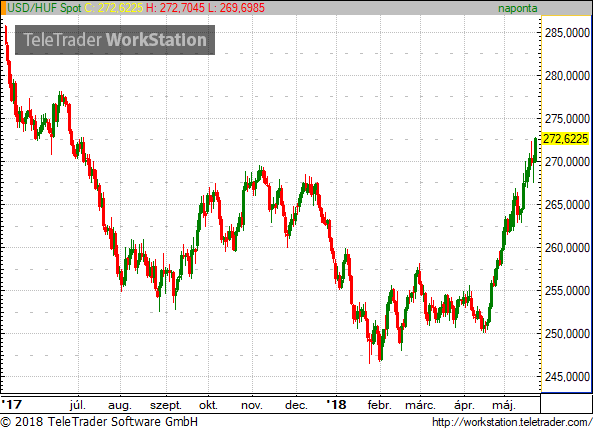Viewport: 593px width, 431px height.
Task: Click the máj. label on time axis
Action: click(x=504, y=405)
